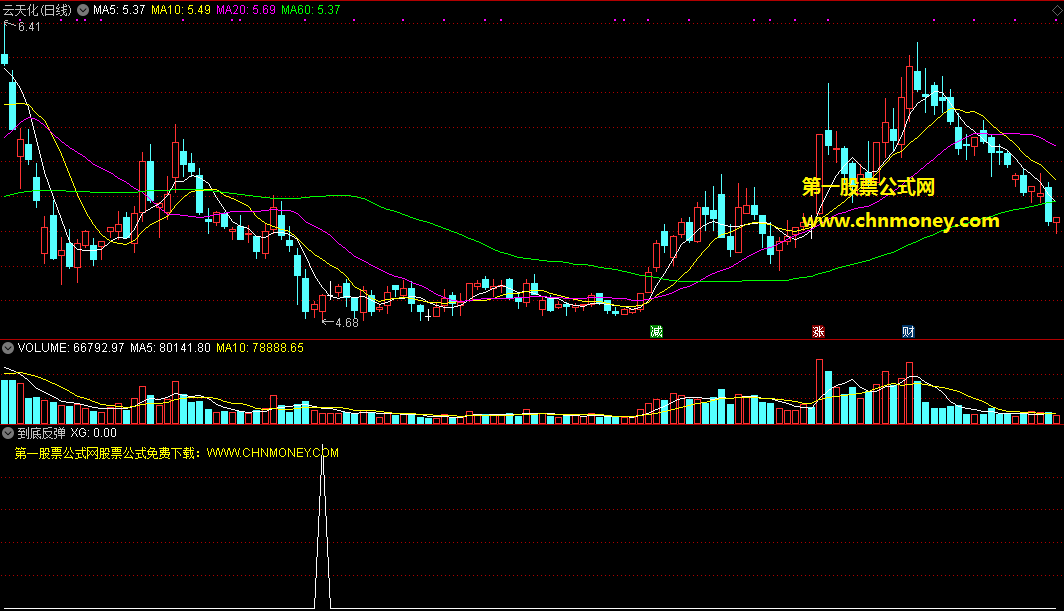Click the tallest red volume bar
This screenshot has height=611, width=1064.
[x=819, y=392]
